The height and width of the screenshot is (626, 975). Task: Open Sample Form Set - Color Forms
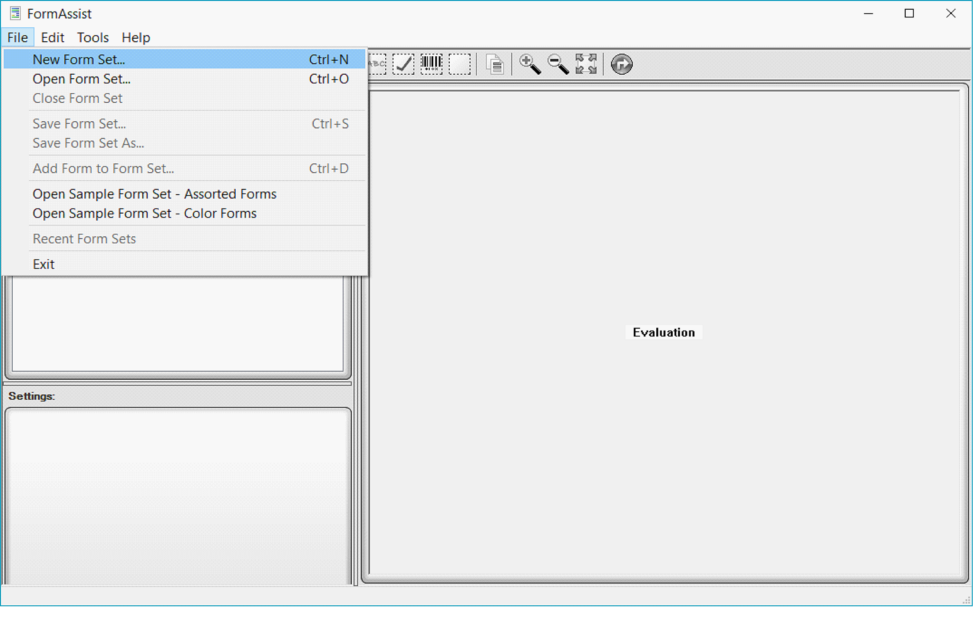[x=144, y=213]
